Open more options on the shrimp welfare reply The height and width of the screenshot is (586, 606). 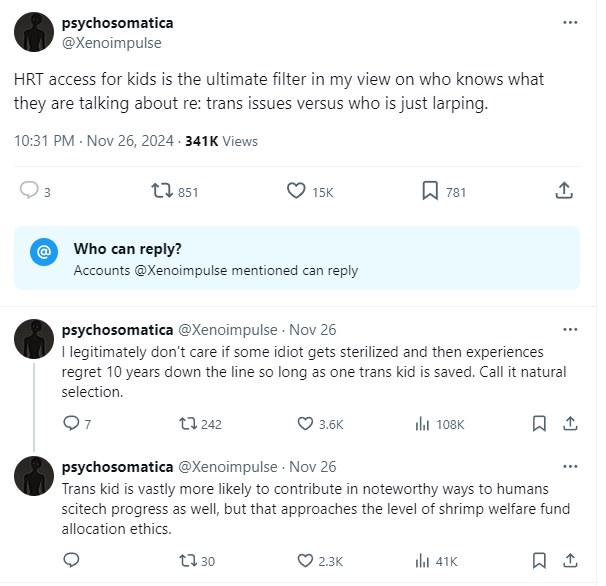click(570, 467)
